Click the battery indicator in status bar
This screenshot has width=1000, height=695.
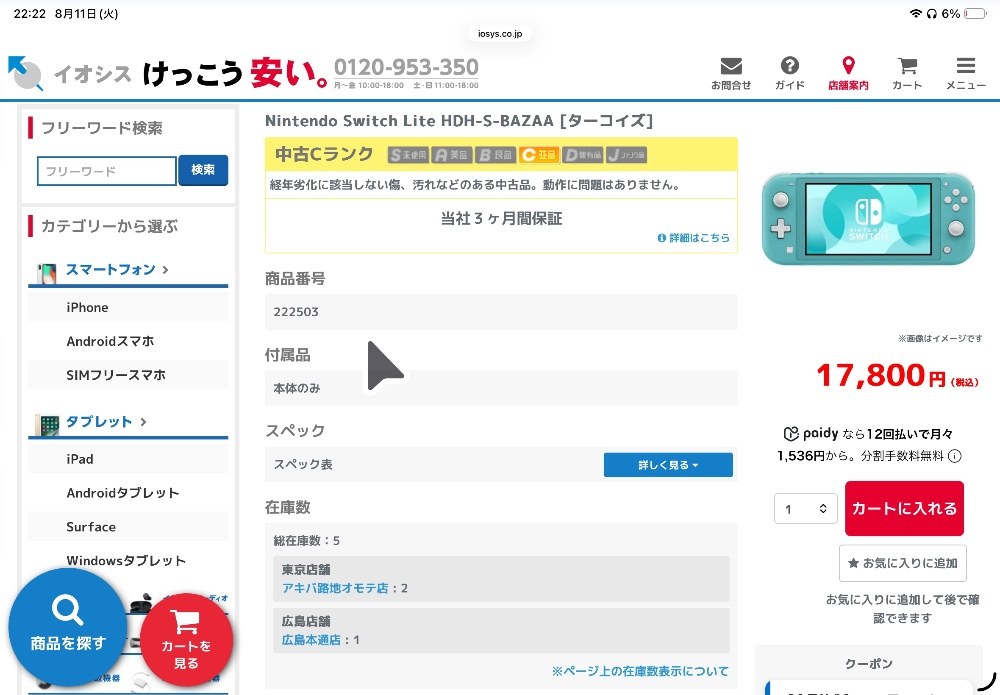point(974,13)
